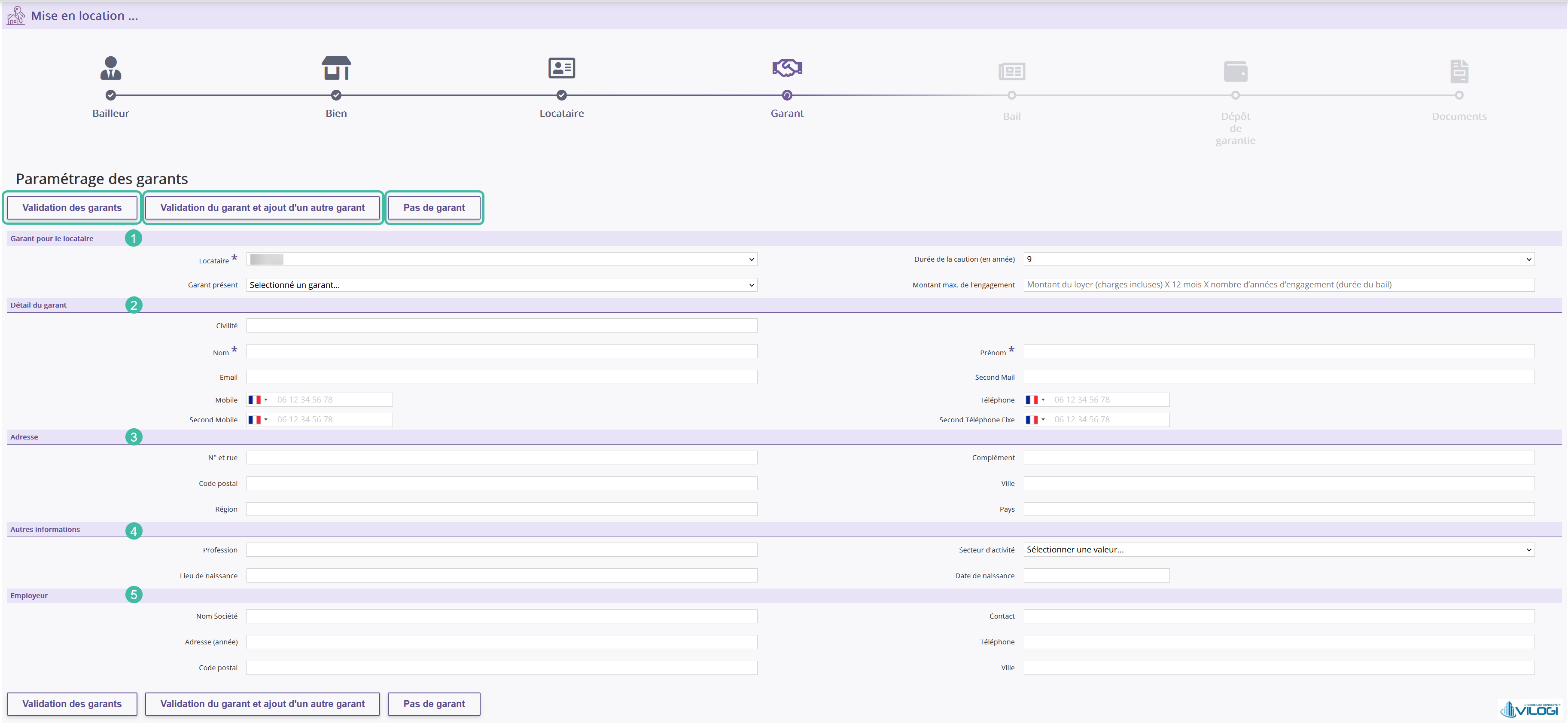Click the Adresse section Ville field
The height and width of the screenshot is (723, 1568).
(1279, 484)
